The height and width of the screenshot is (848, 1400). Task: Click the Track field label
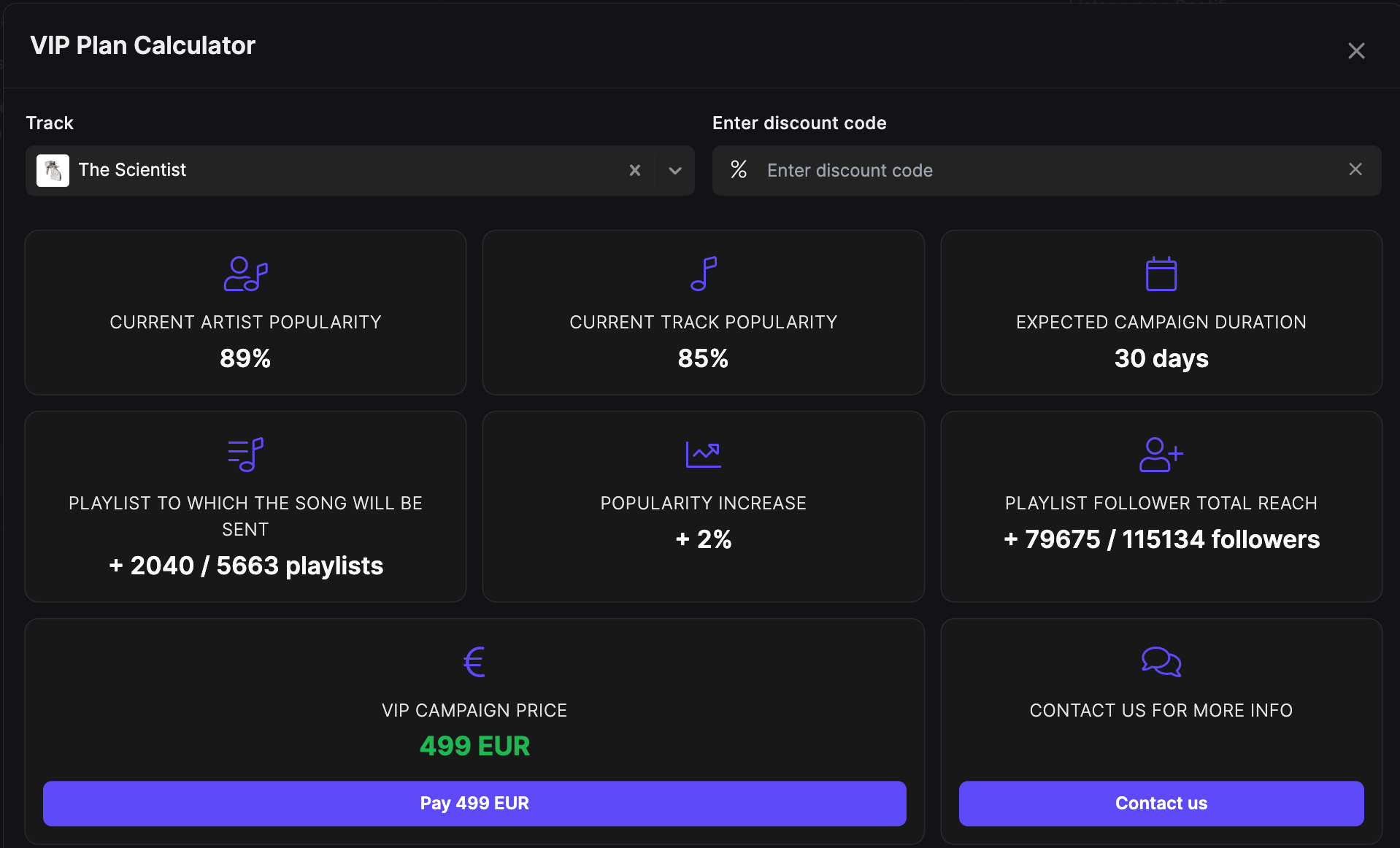pos(50,123)
